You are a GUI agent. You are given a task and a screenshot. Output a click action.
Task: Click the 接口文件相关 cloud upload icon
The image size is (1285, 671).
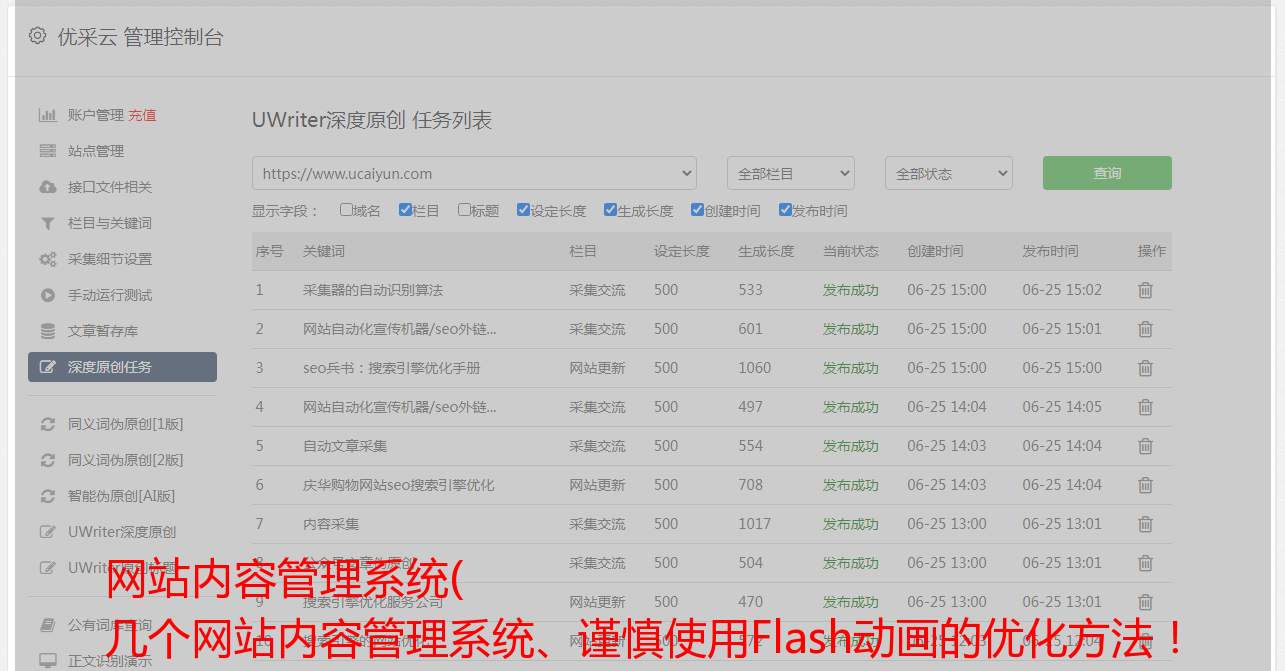pyautogui.click(x=47, y=187)
